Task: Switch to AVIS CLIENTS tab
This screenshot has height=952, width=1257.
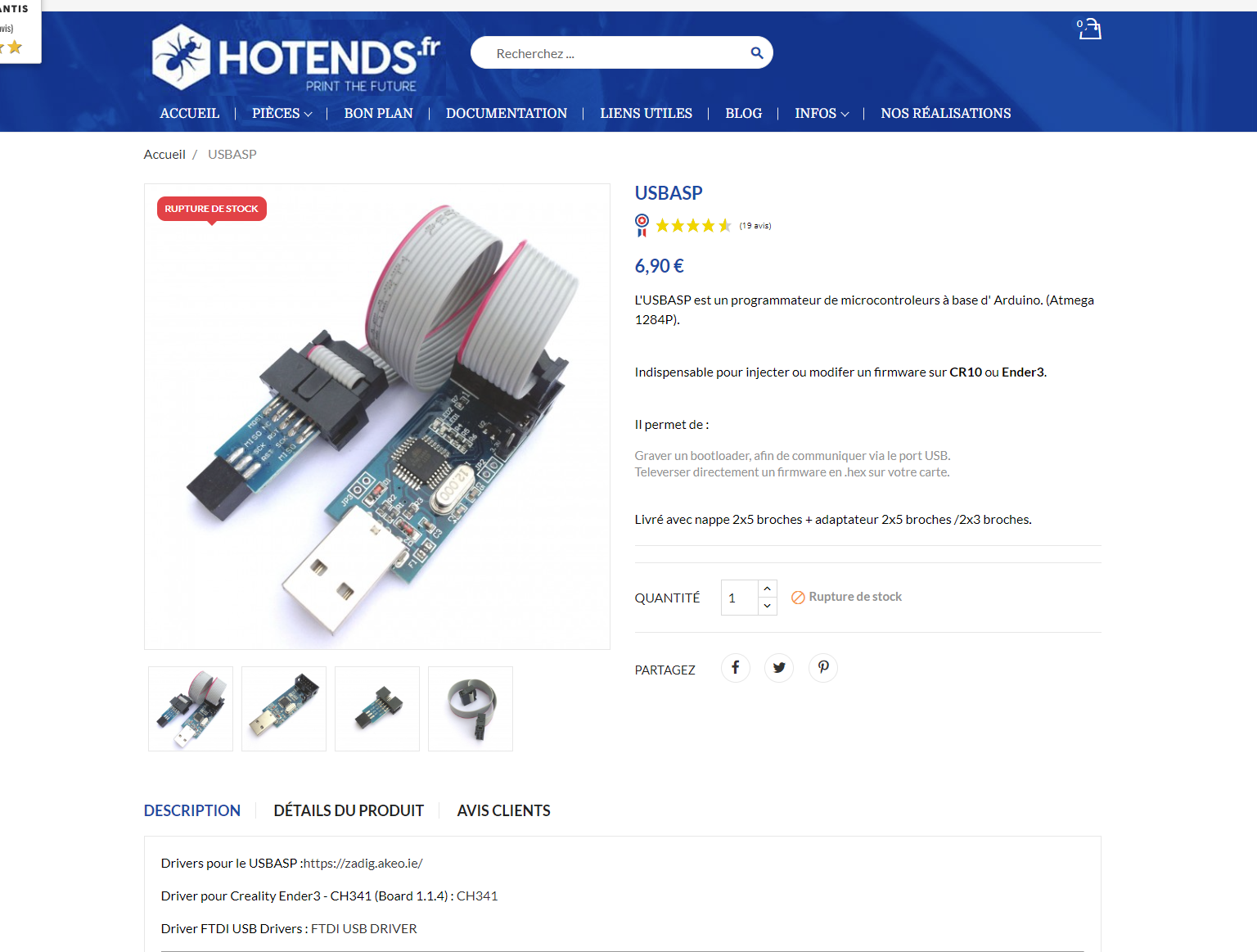Action: tap(504, 810)
